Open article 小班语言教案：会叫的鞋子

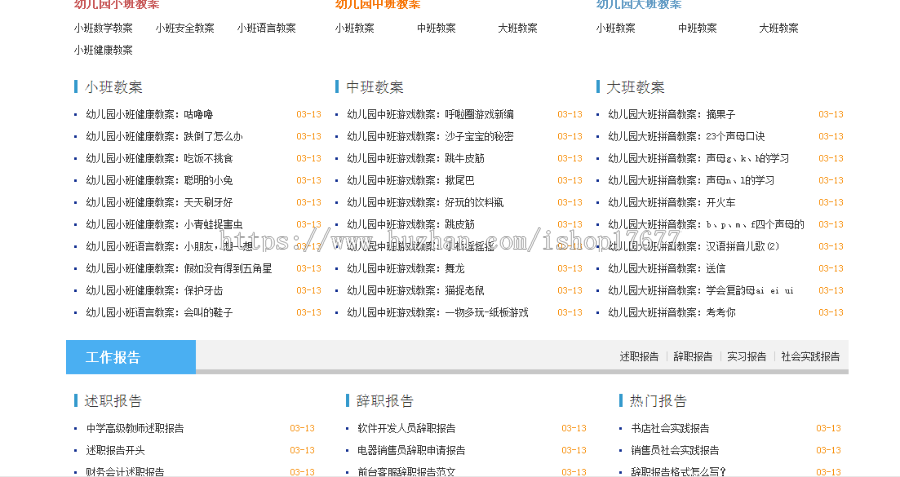click(159, 312)
